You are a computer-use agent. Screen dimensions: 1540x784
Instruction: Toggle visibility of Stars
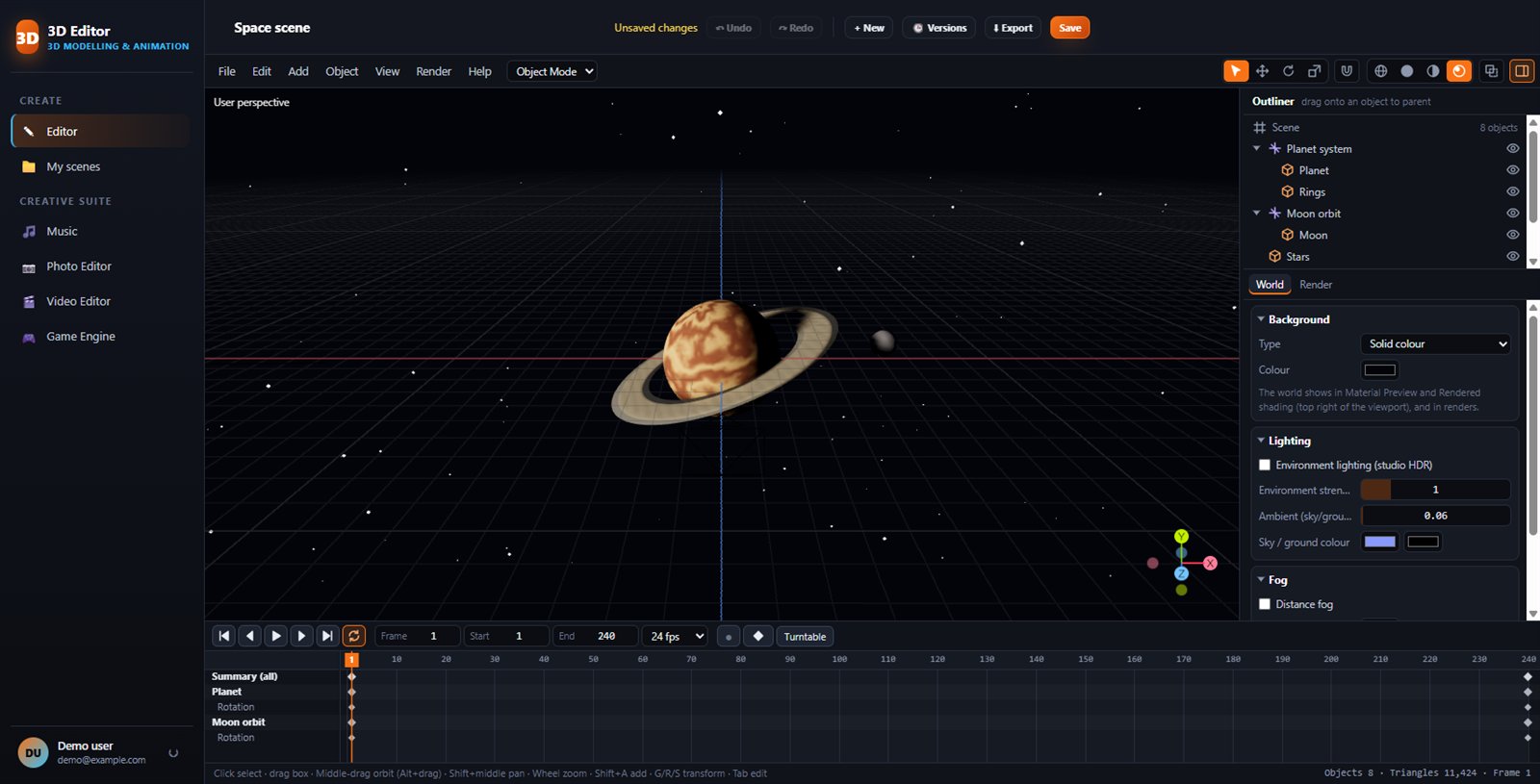[1513, 257]
